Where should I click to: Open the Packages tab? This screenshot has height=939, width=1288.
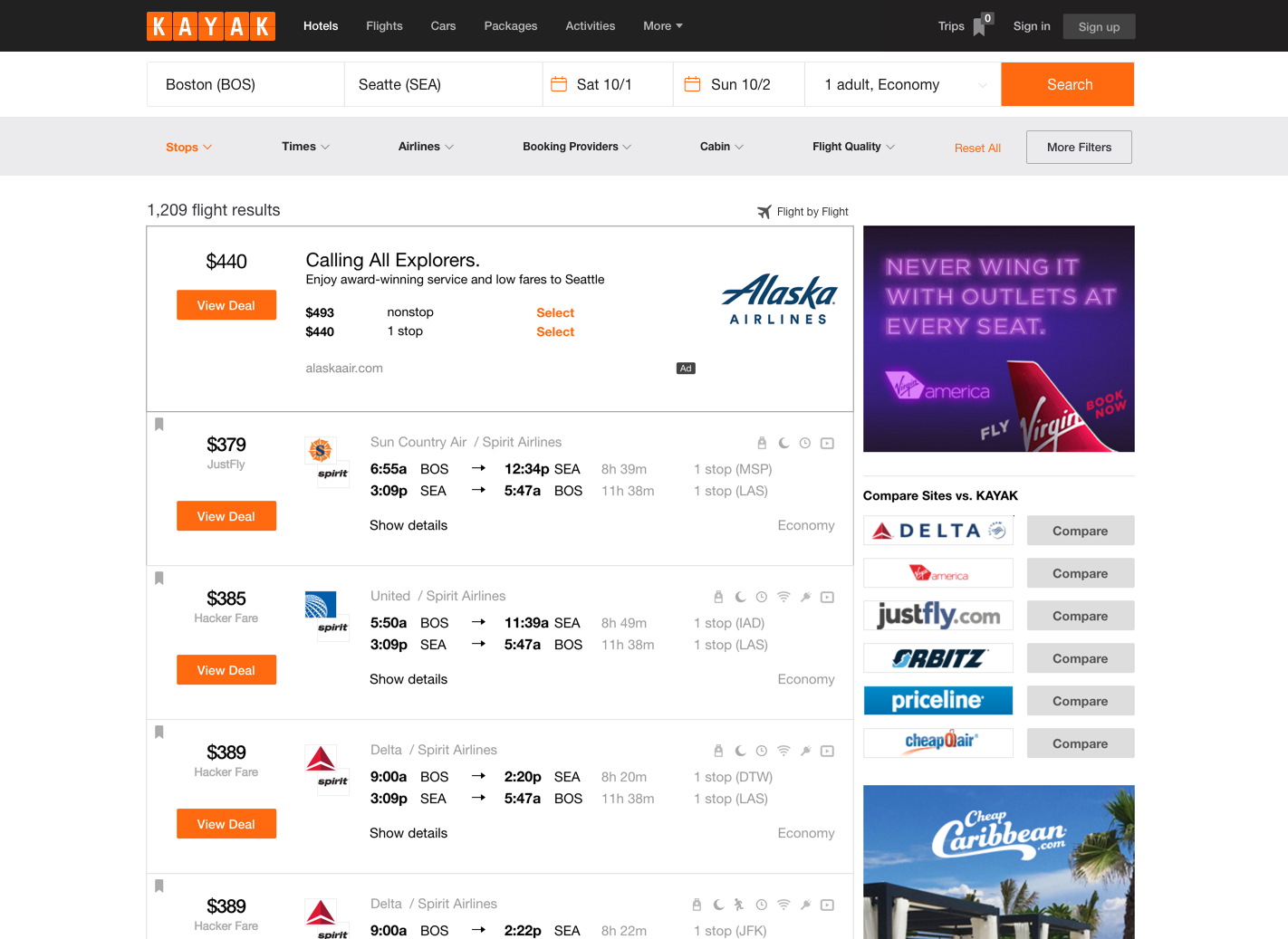511,26
